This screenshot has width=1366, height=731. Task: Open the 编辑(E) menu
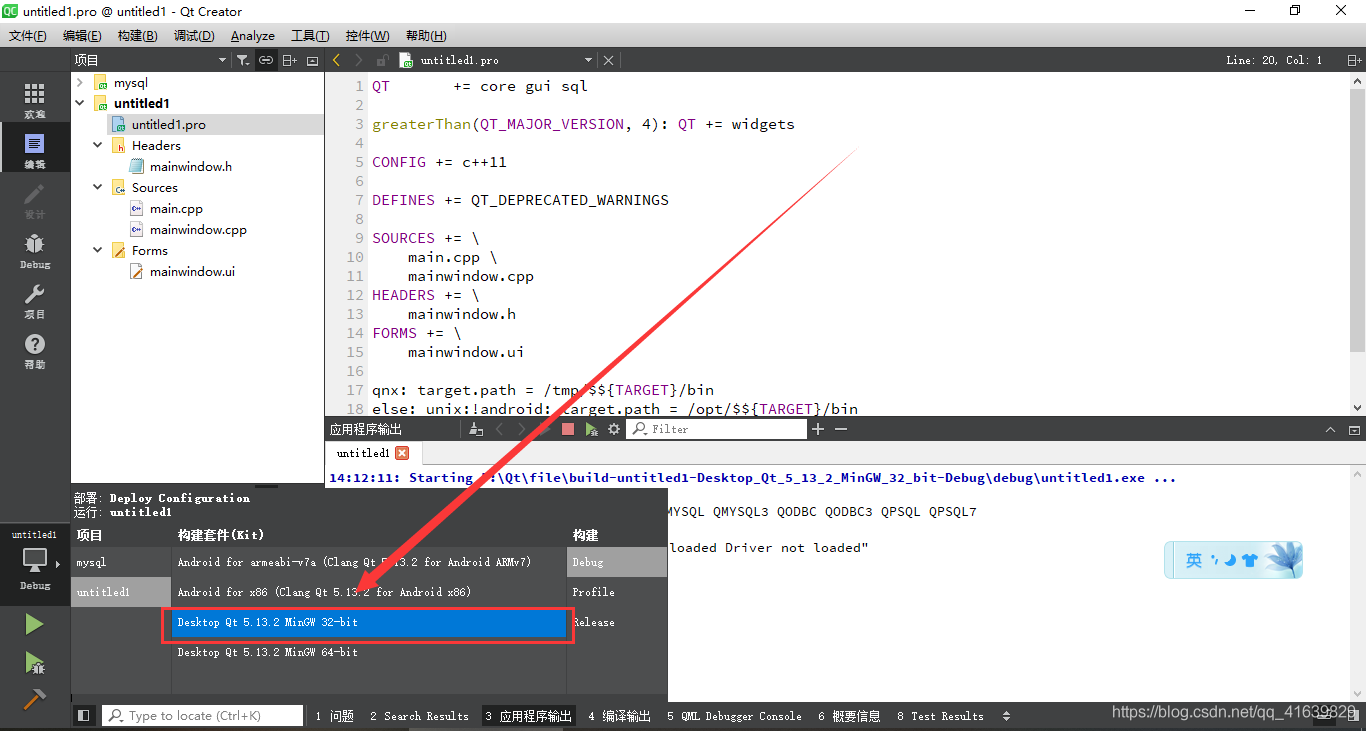click(x=82, y=35)
